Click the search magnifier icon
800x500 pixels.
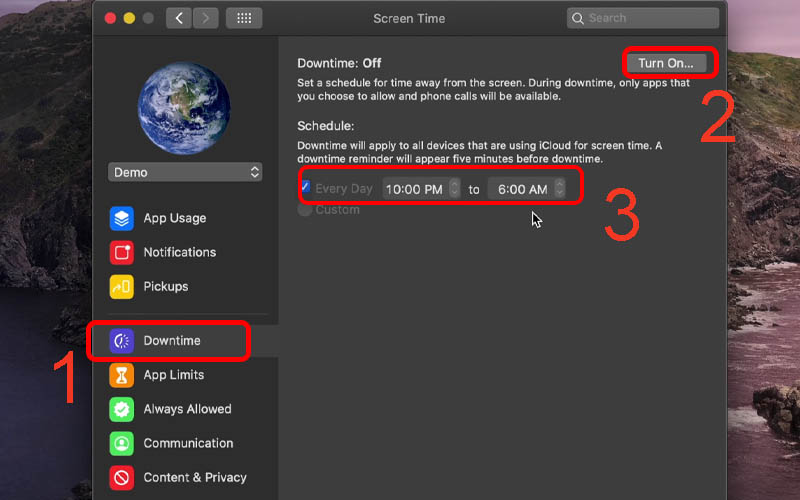(x=578, y=18)
